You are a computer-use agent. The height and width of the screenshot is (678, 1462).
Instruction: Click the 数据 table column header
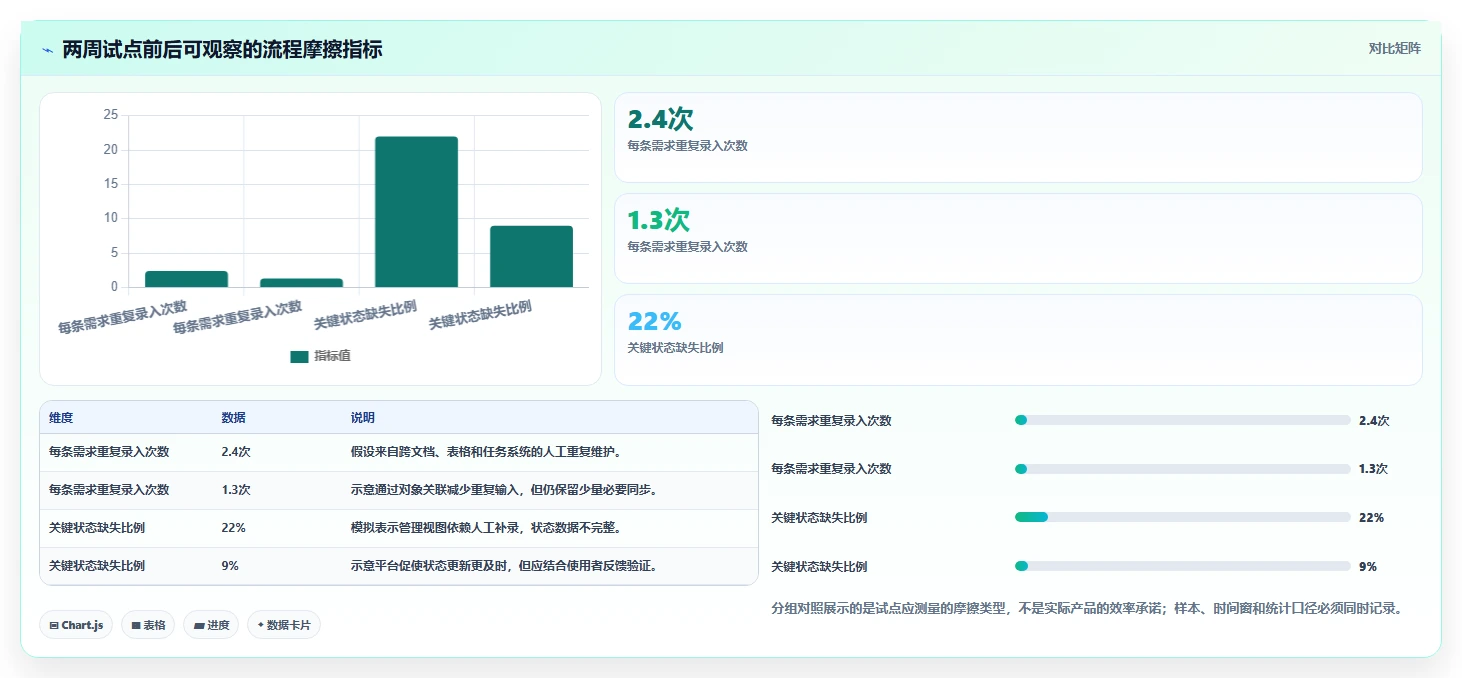tap(233, 418)
